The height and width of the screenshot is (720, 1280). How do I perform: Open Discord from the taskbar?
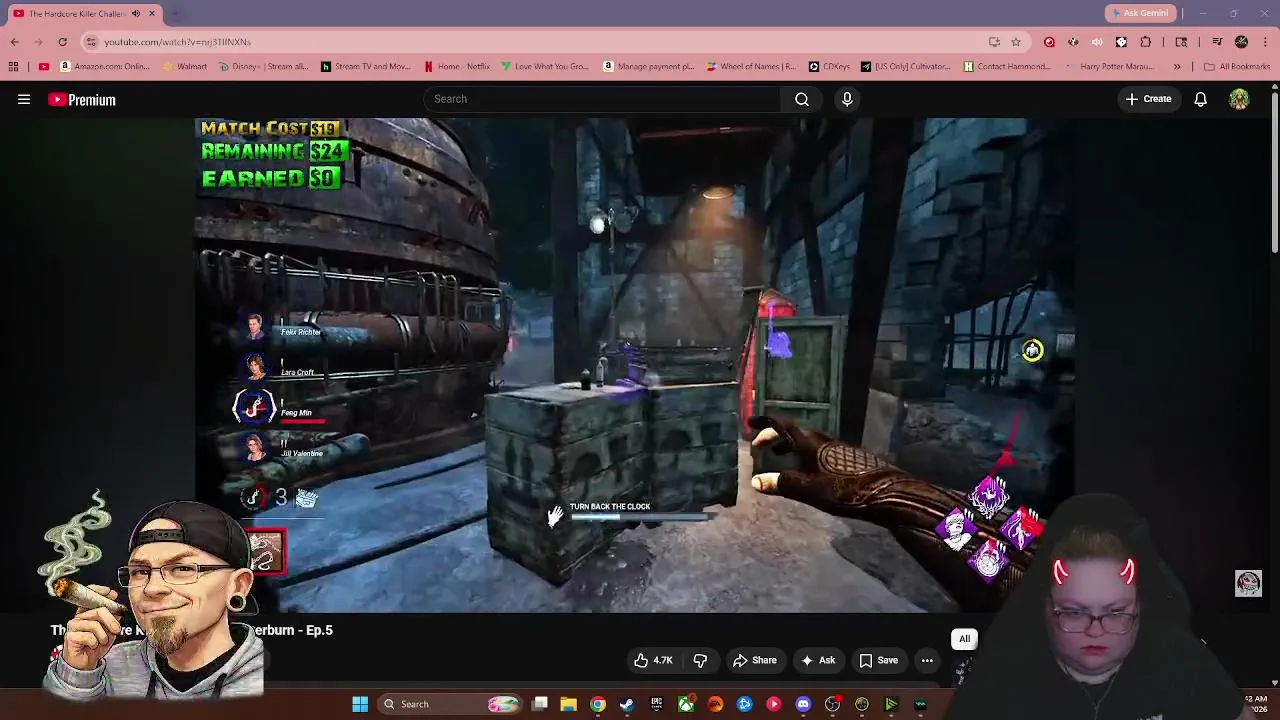click(803, 704)
